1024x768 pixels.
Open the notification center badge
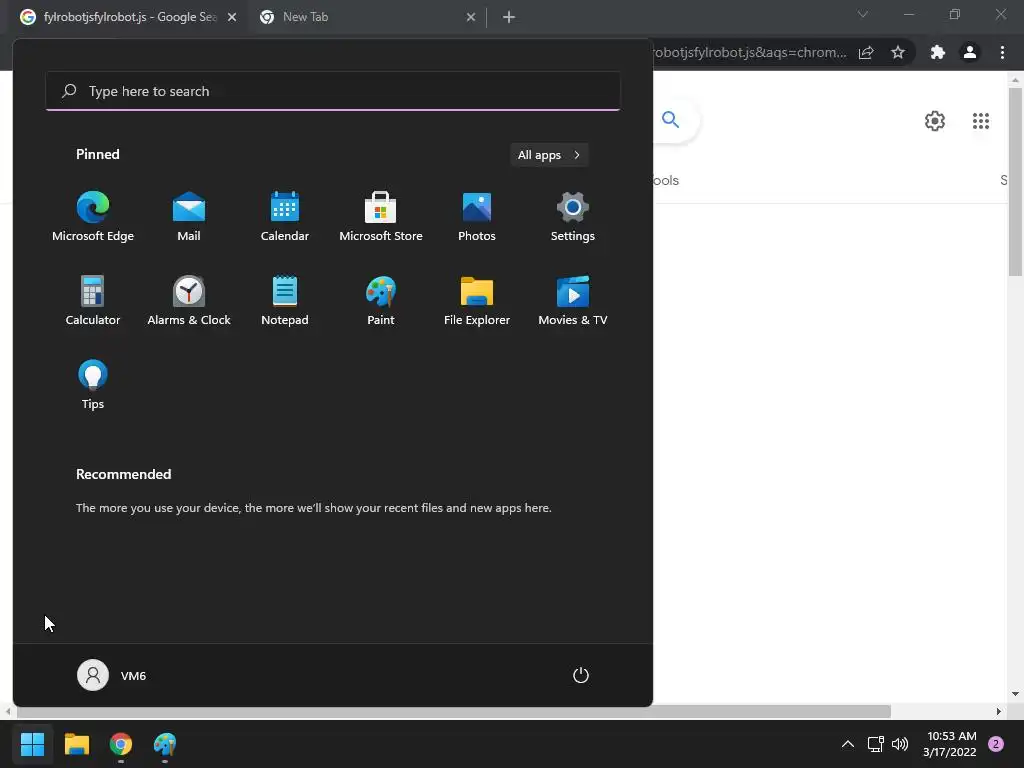click(x=996, y=744)
